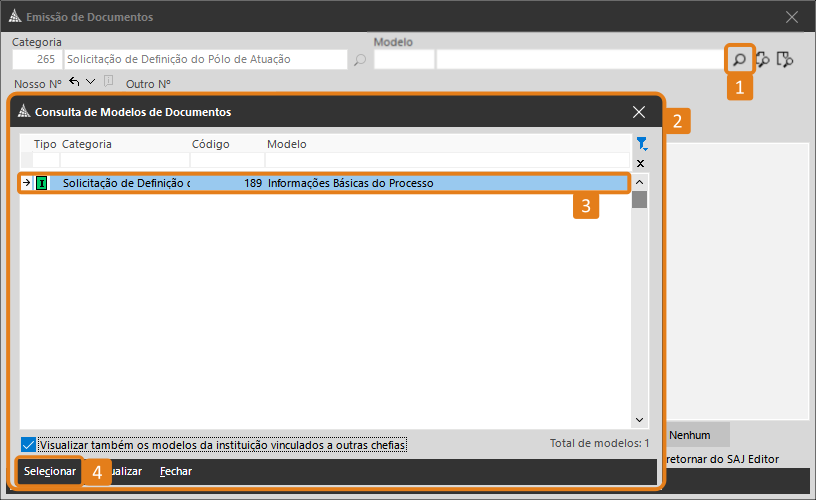
Task: Click the second icon right of Modelo search
Action: point(763,60)
